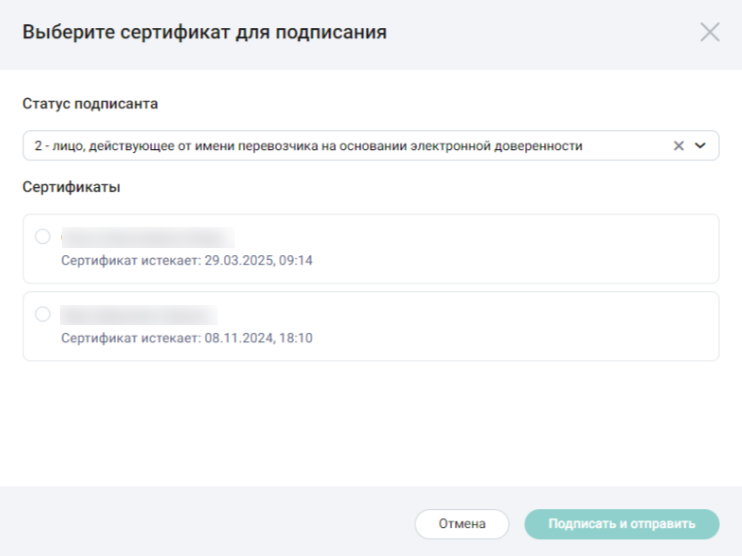The width and height of the screenshot is (742, 556).
Task: Click Подписать и отправить button
Action: pos(622,524)
